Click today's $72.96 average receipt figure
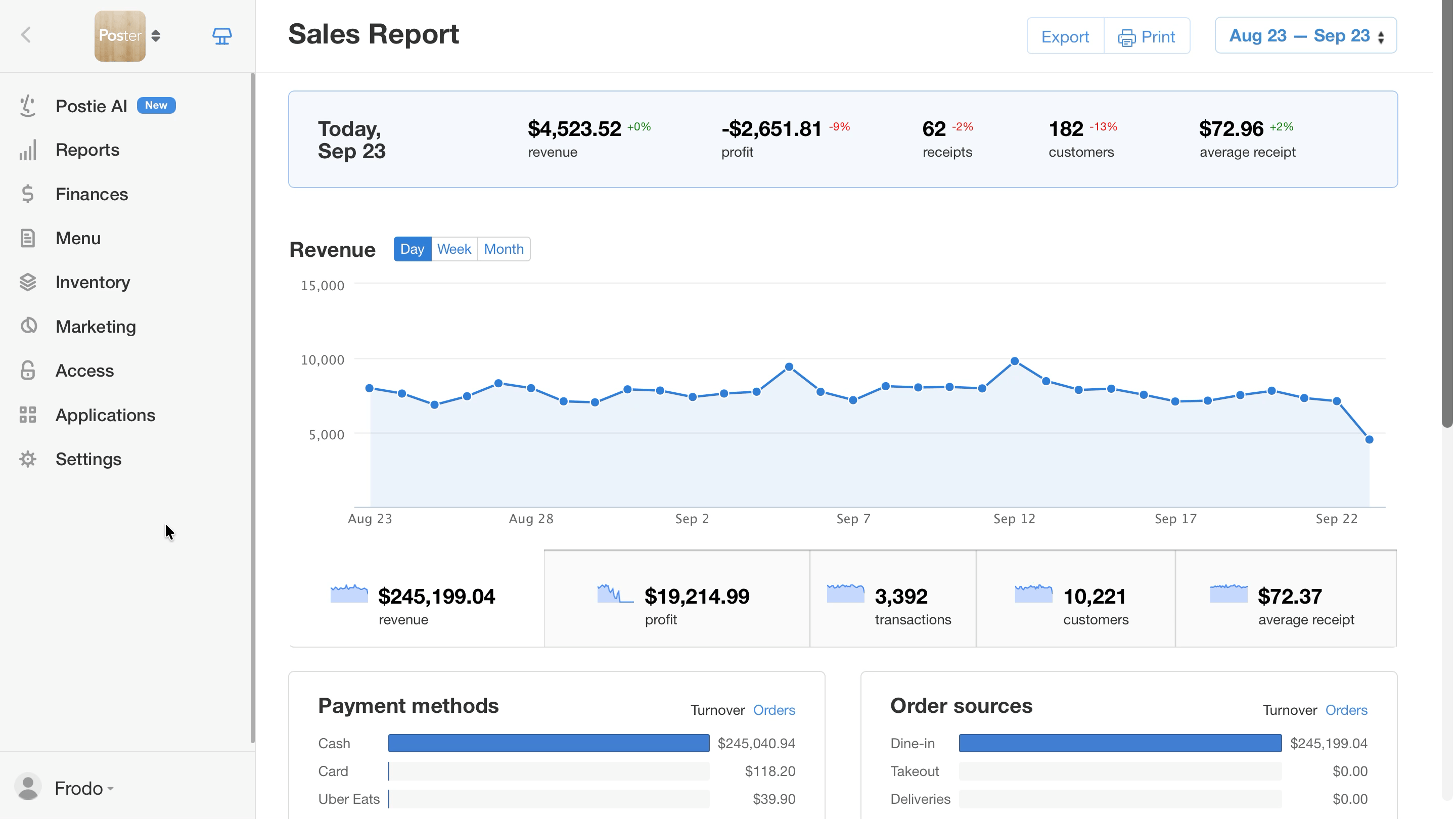This screenshot has height=819, width=1456. [x=1231, y=128]
